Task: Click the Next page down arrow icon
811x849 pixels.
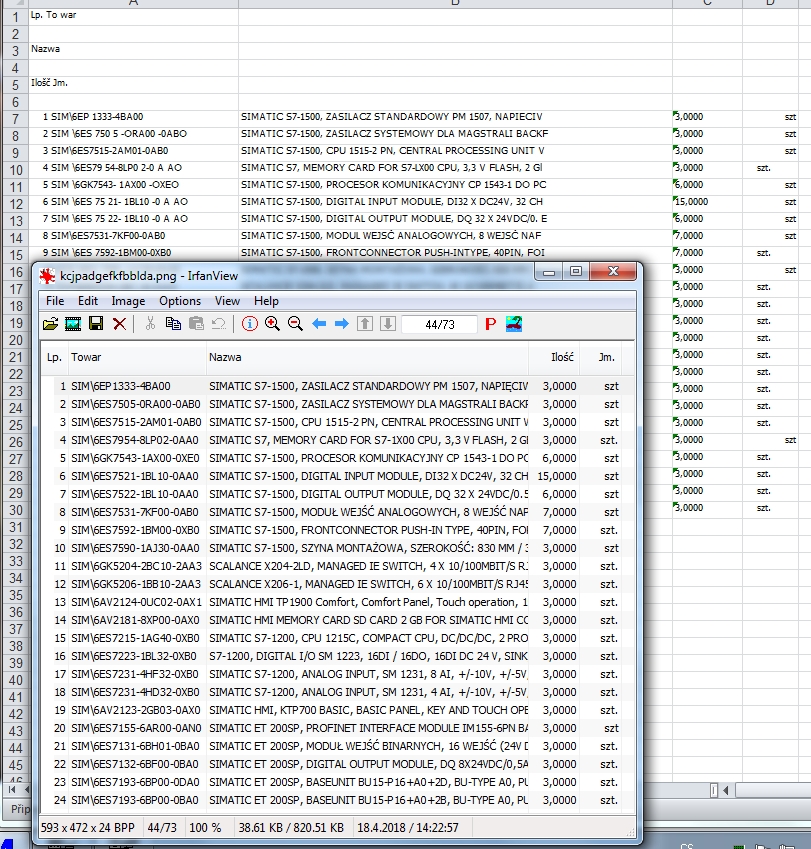Action: pos(388,324)
